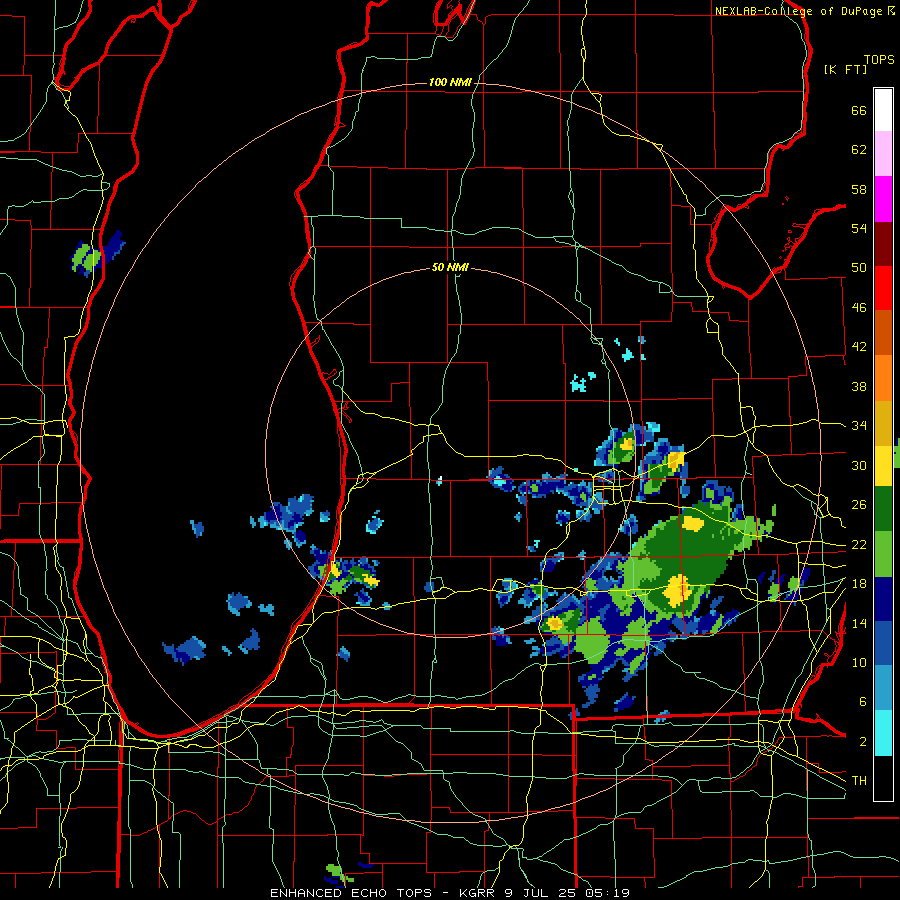Click the light green 26 K FT legend swatch
This screenshot has height=900, width=900.
pos(883,554)
